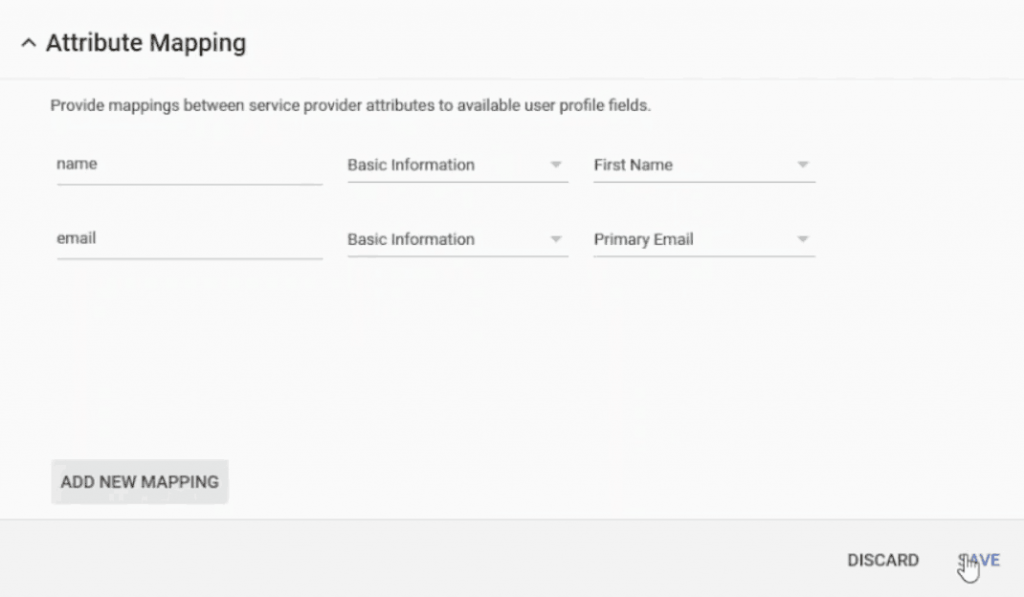This screenshot has height=597, width=1024.
Task: Open Basic Information dropdown in name row
Action: pos(457,165)
